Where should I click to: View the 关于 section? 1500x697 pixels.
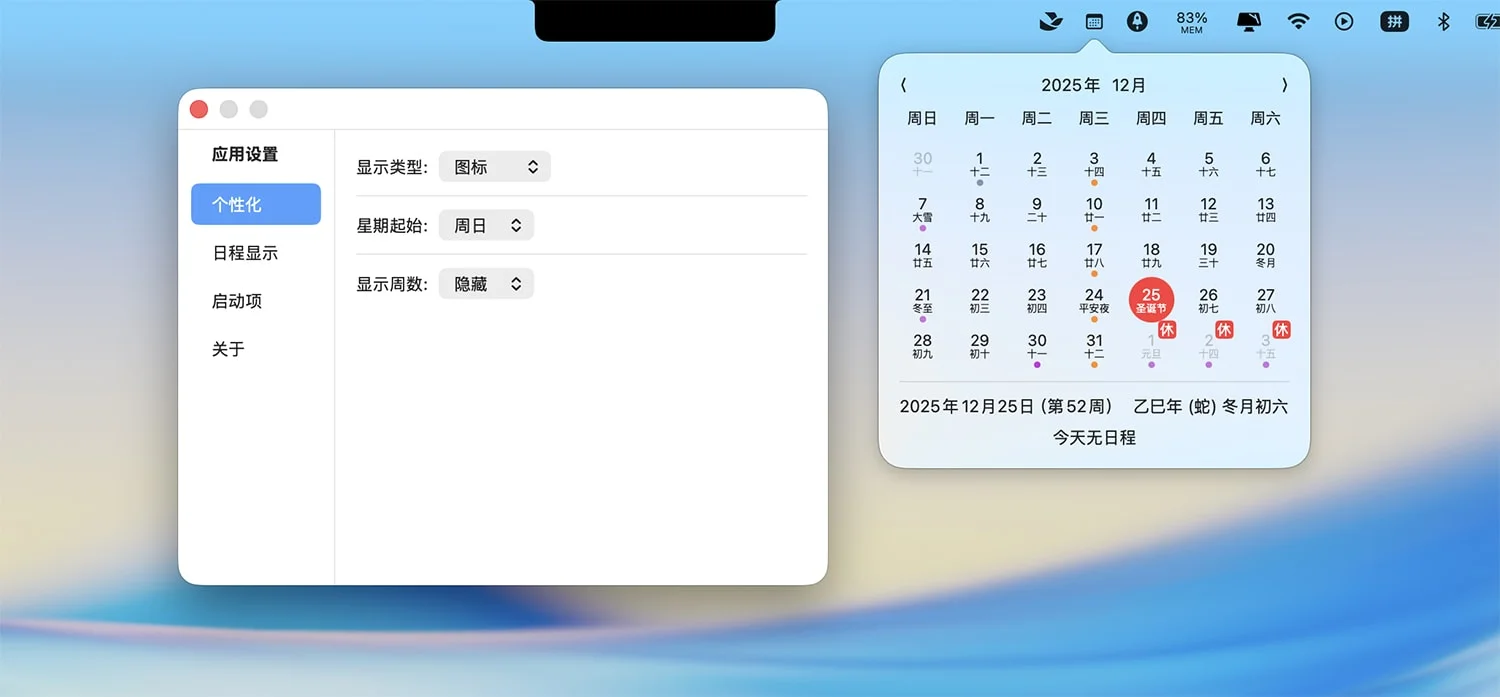pos(229,348)
